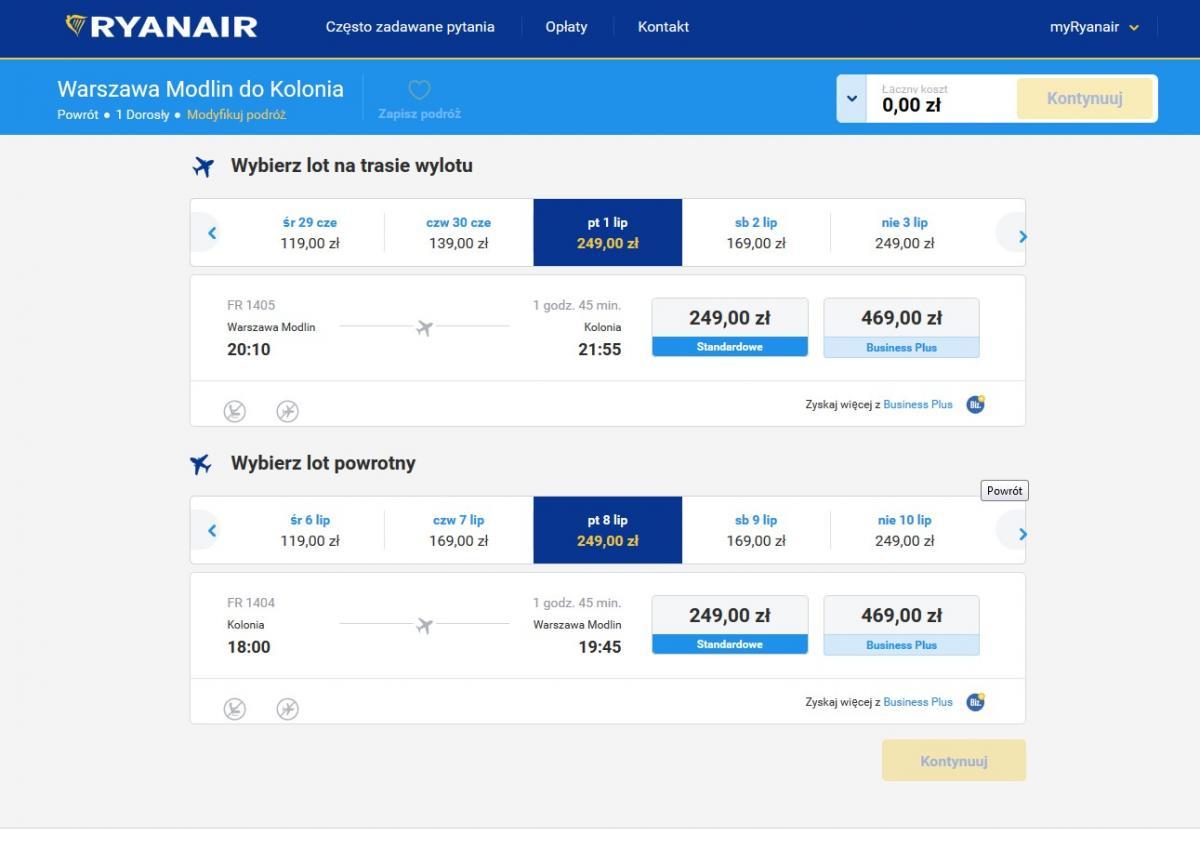Click the Ryanair harp logo
1200x849 pixels.
tap(75, 26)
